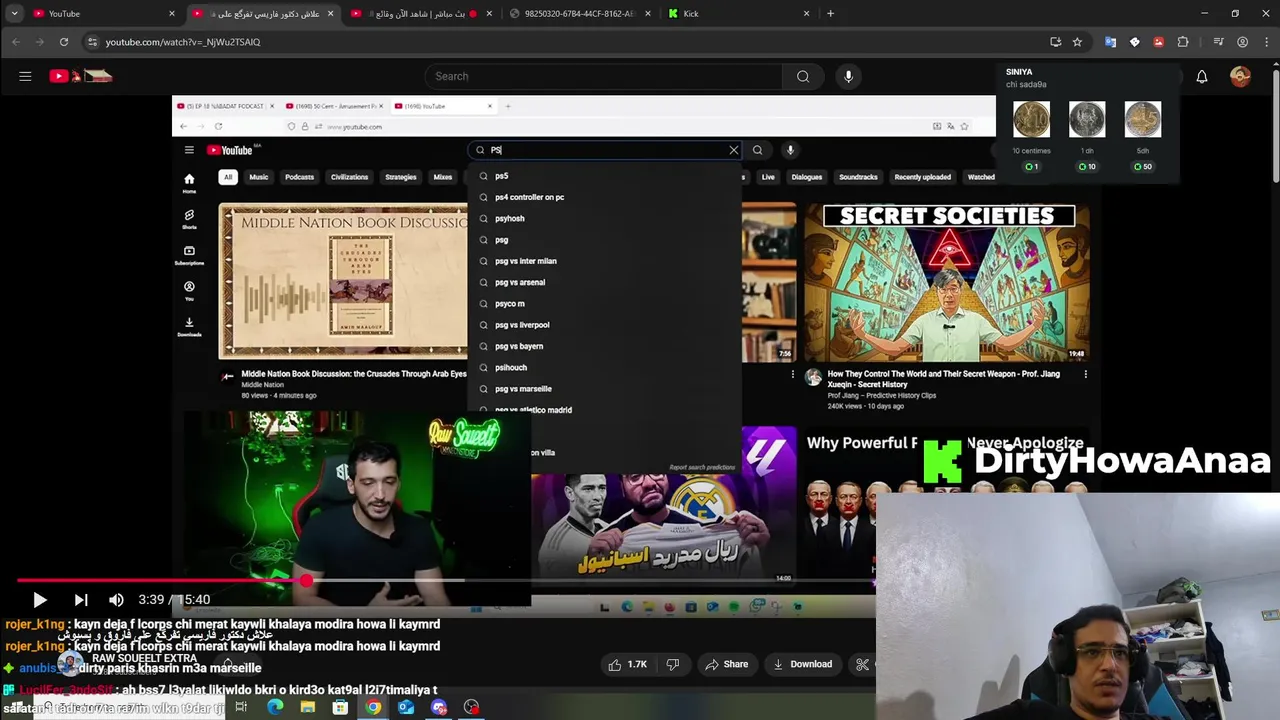The height and width of the screenshot is (720, 1280).
Task: Skip to the next video
Action: click(81, 600)
